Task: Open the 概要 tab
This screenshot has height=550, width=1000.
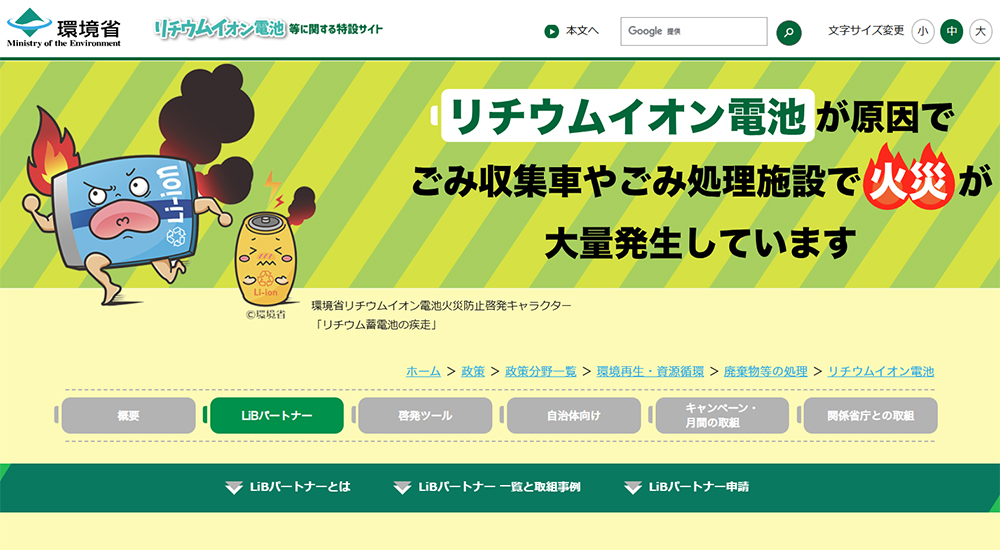Action: point(128,415)
